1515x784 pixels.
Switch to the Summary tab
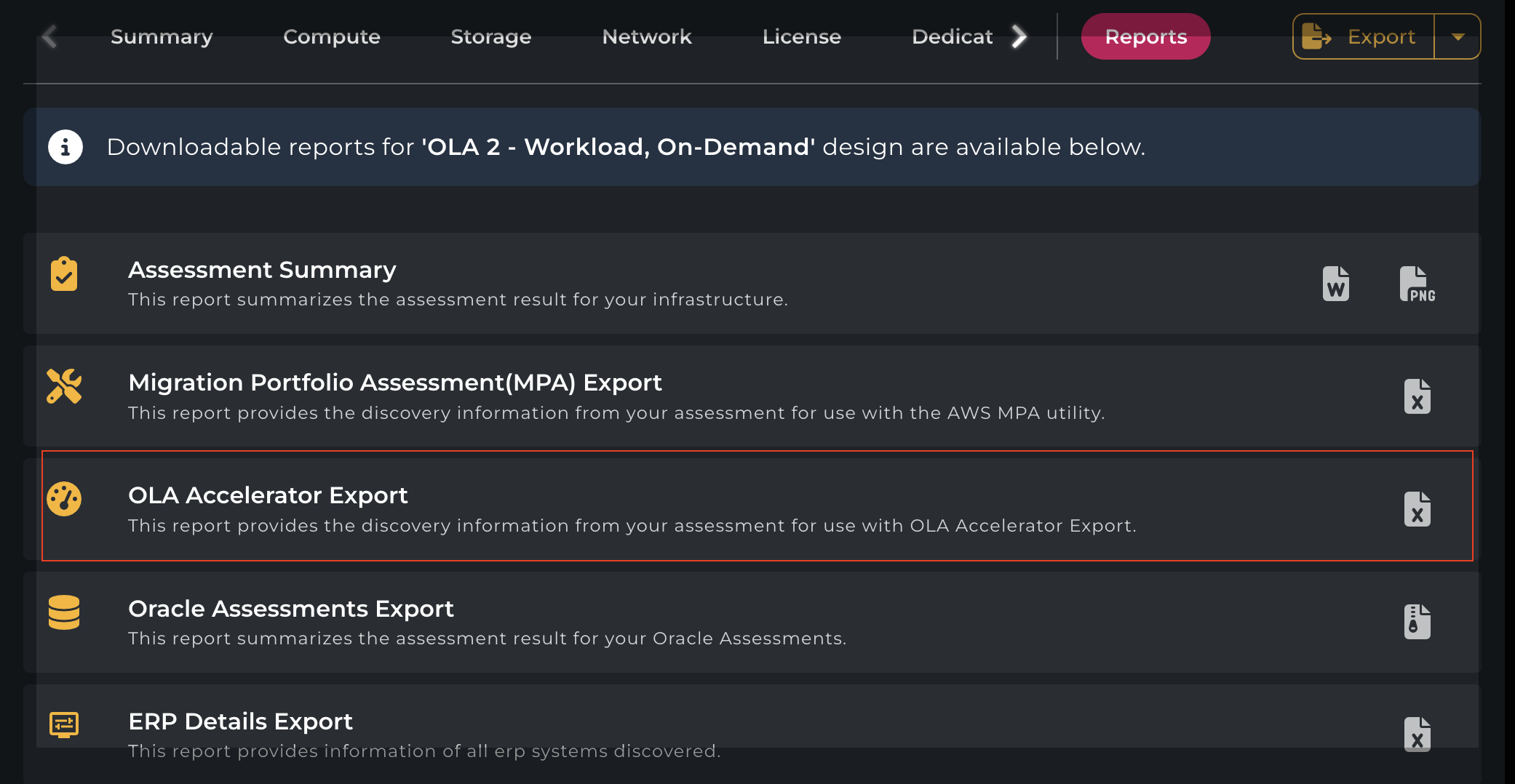[x=162, y=36]
